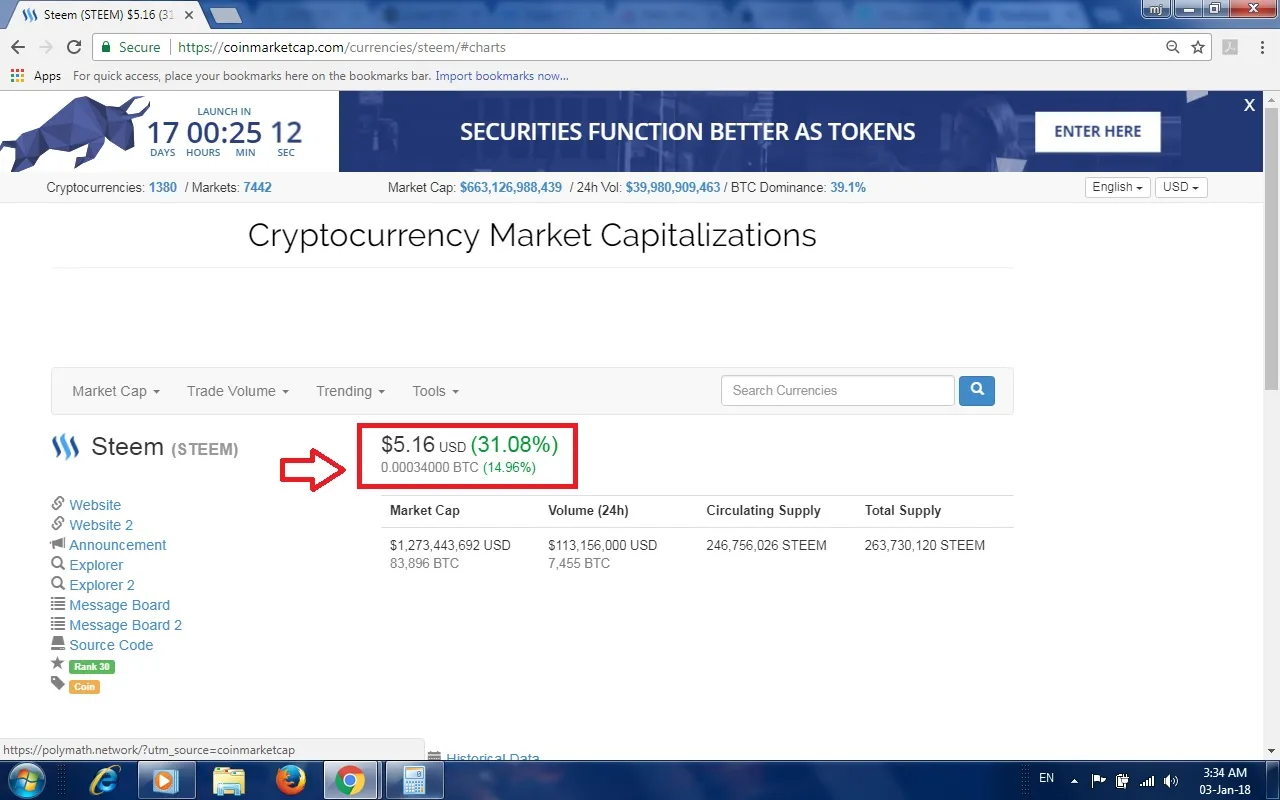The image size is (1280, 800).
Task: Click the Import bookmarks now link
Action: 502,76
